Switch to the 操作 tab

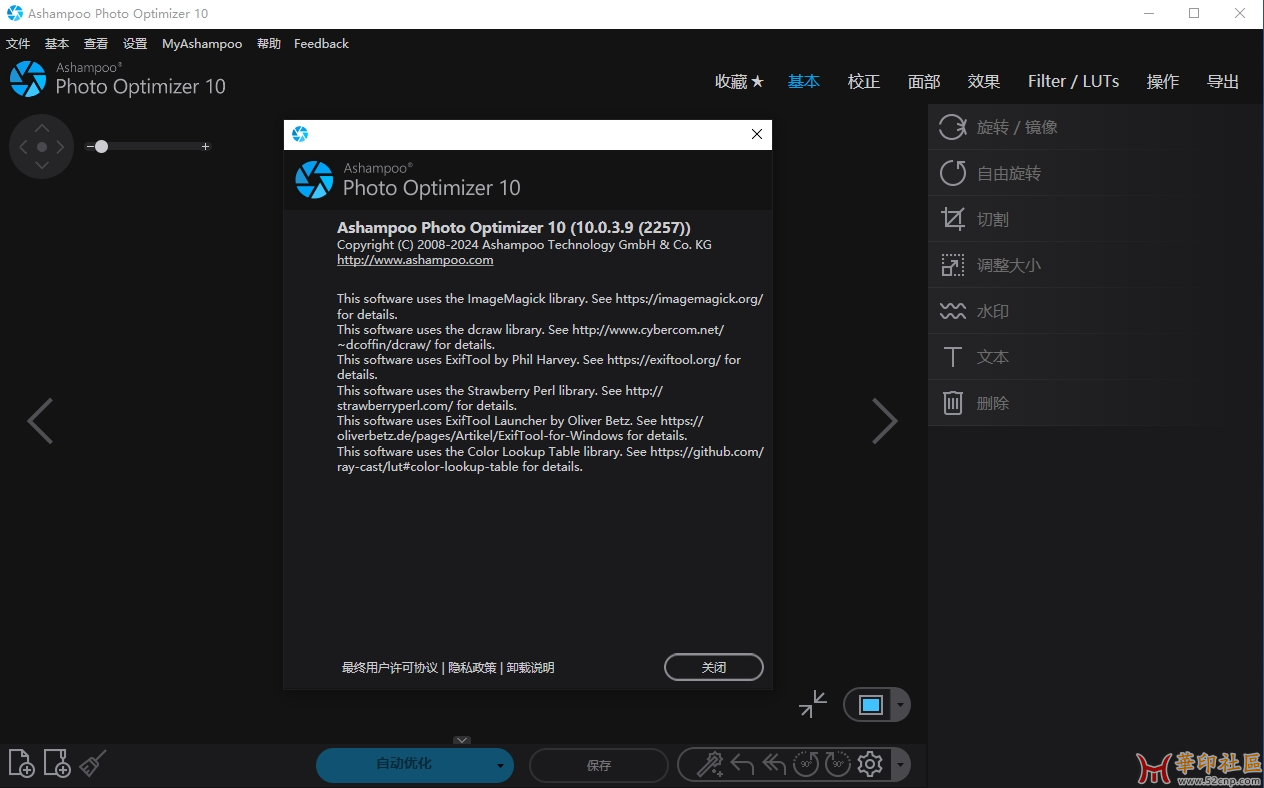(1163, 82)
